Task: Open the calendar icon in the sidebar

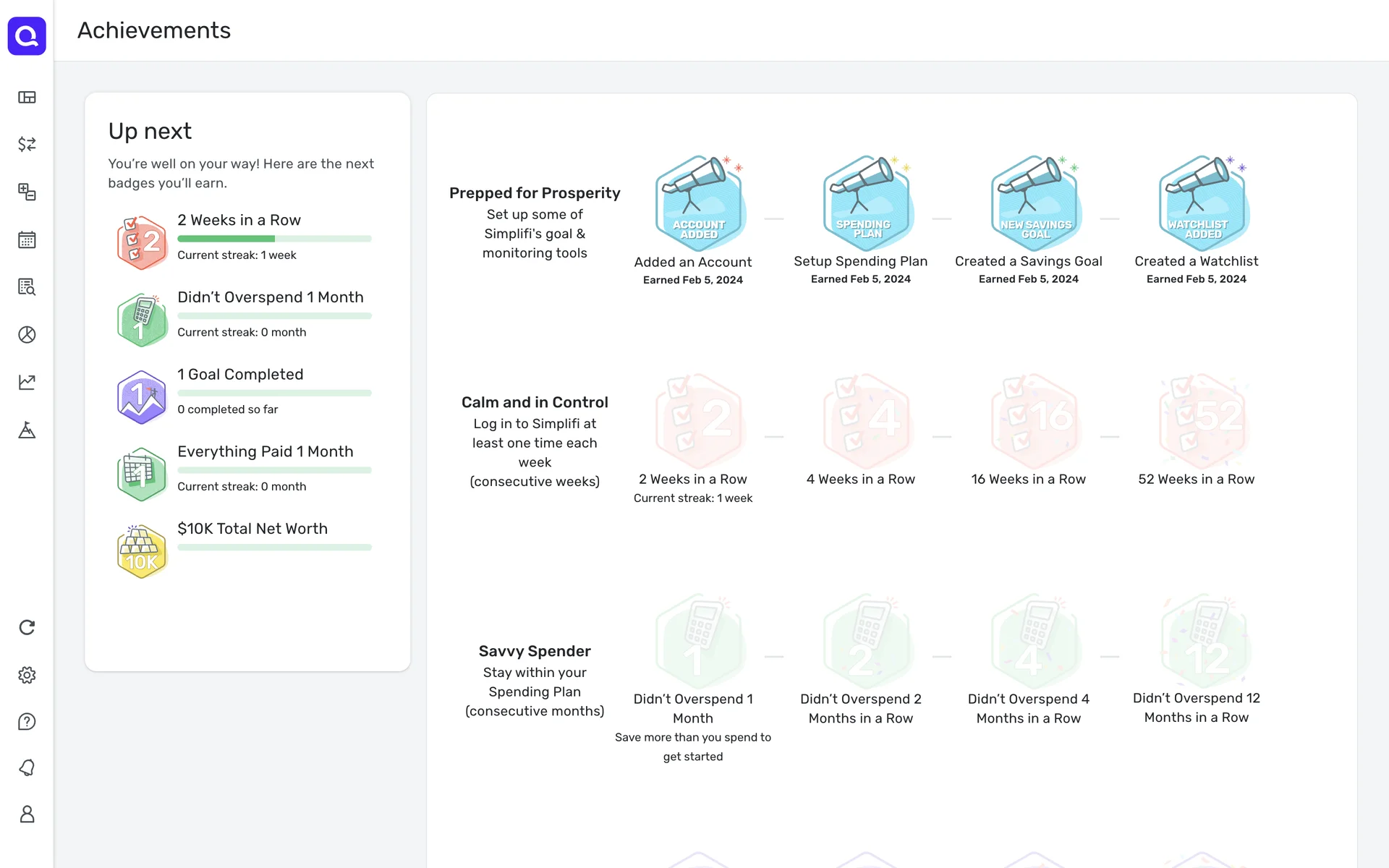Action: pos(27,240)
